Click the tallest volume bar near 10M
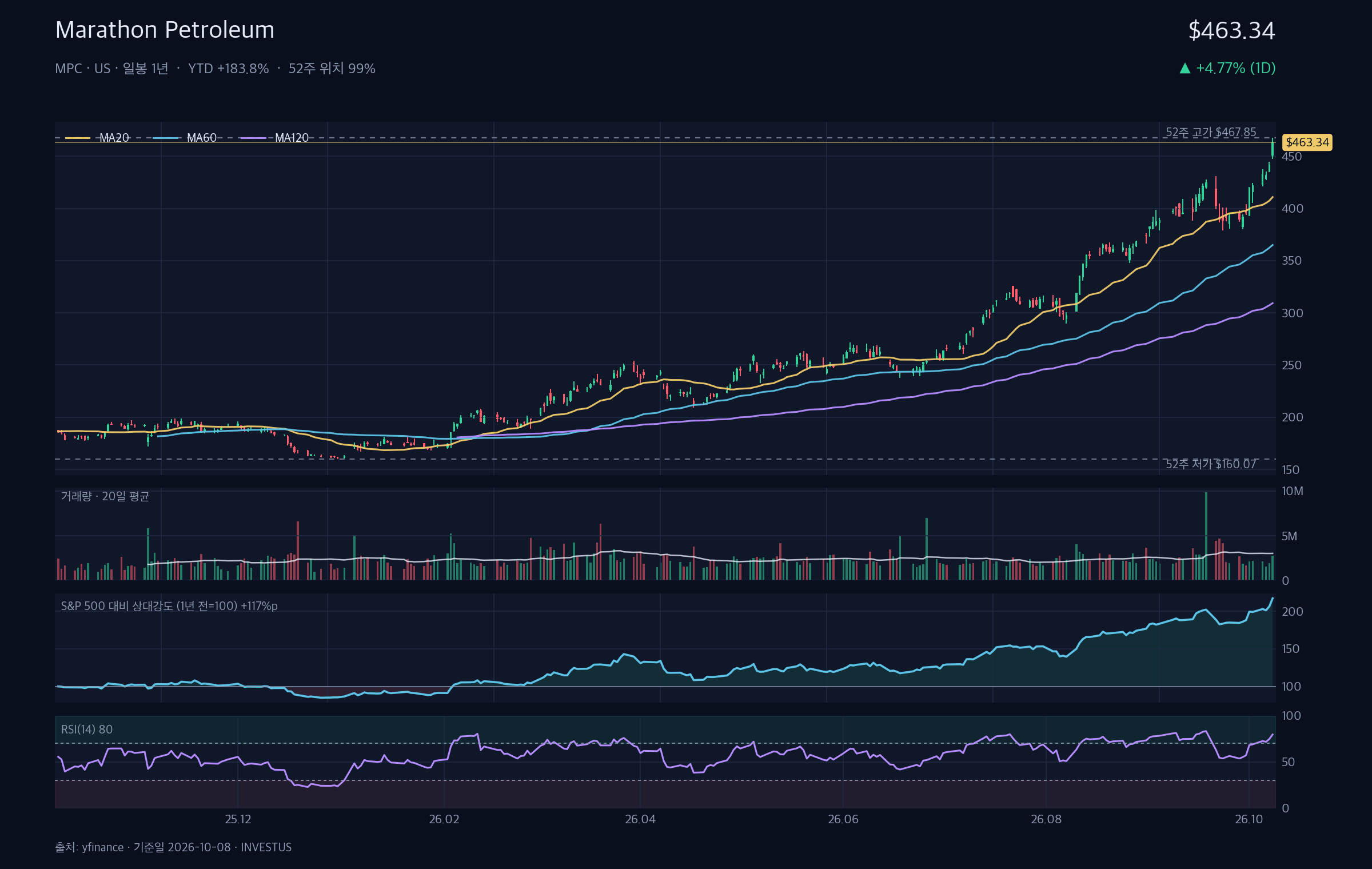Viewport: 1372px width, 869px height. point(1206,536)
